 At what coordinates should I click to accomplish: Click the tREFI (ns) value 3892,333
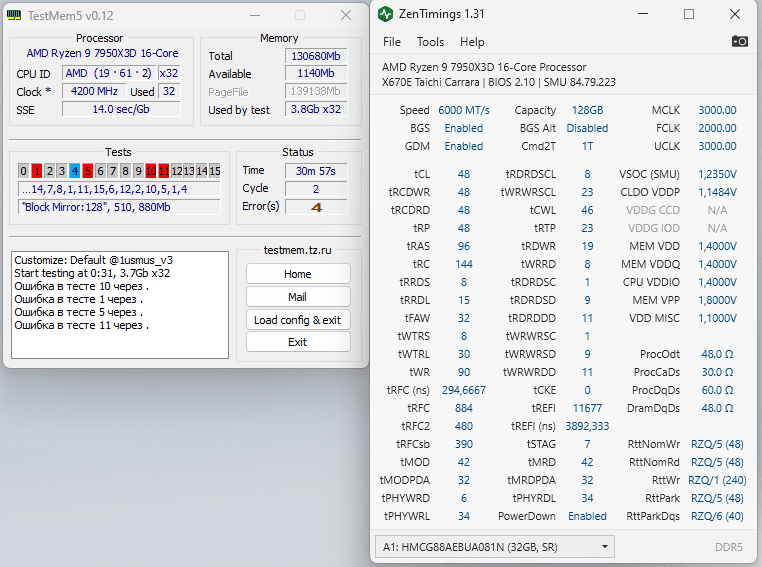tap(587, 426)
